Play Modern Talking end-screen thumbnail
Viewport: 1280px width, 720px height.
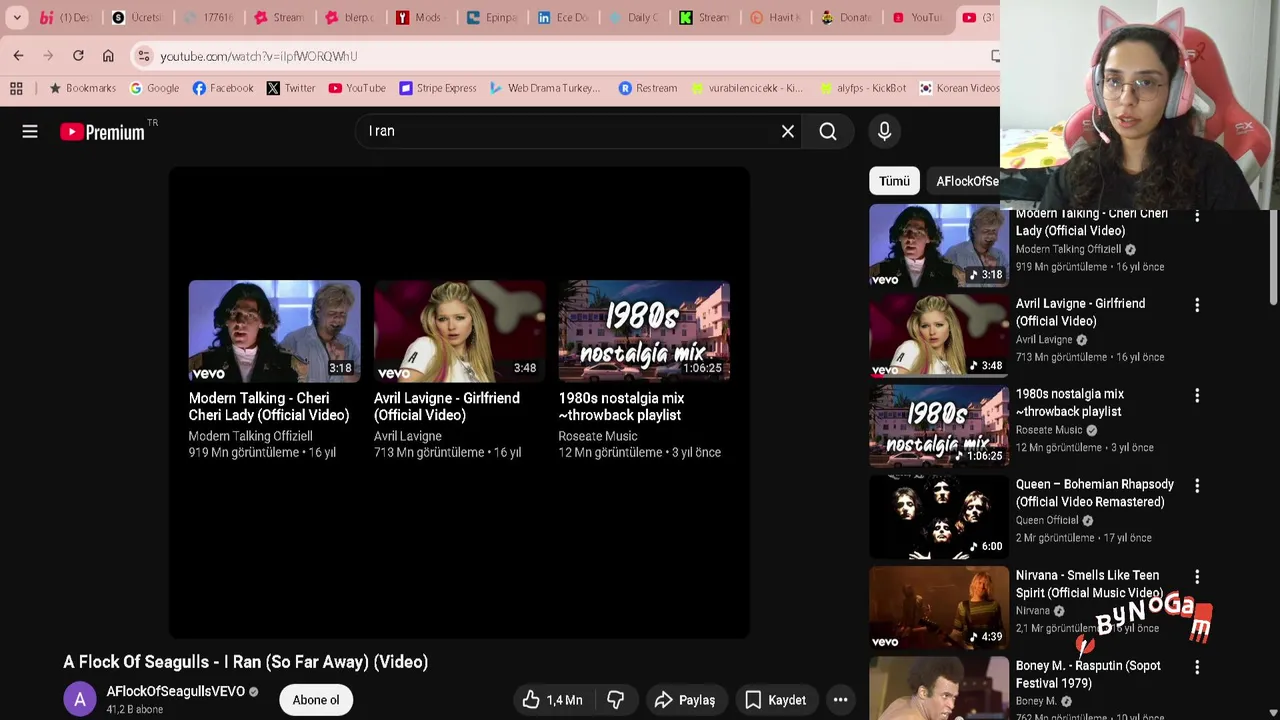[x=274, y=331]
